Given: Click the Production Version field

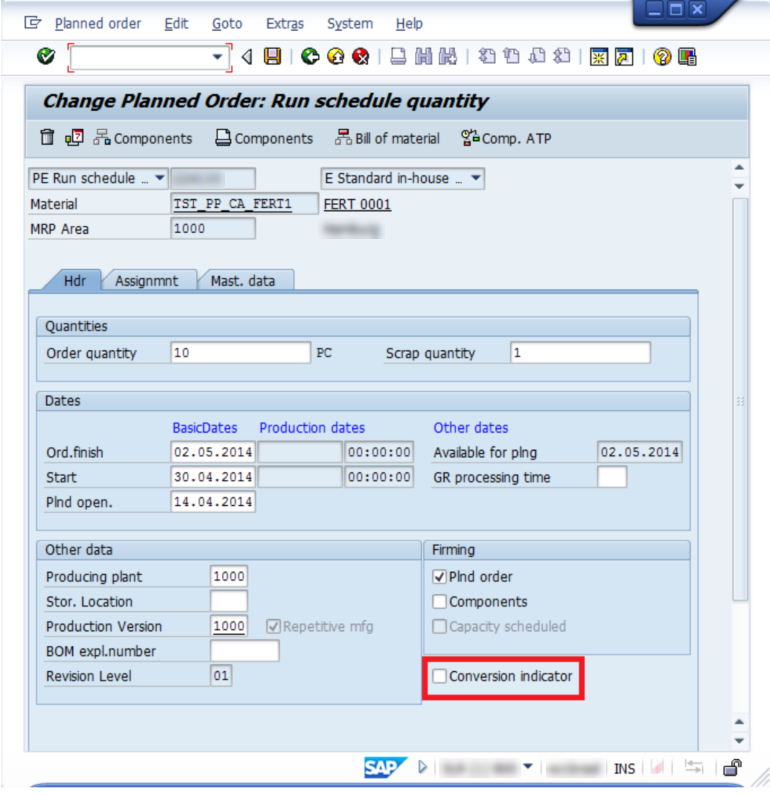Looking at the screenshot, I should pos(229,626).
